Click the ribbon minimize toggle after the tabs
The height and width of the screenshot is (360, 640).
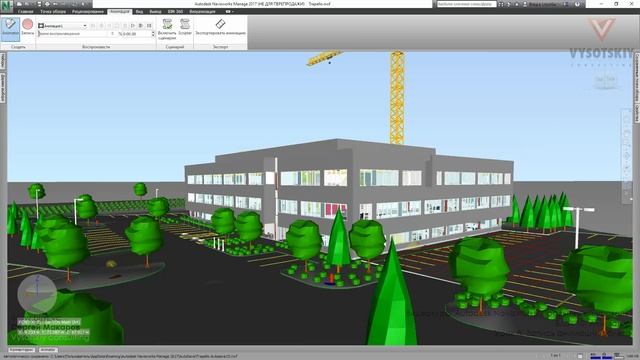228,11
